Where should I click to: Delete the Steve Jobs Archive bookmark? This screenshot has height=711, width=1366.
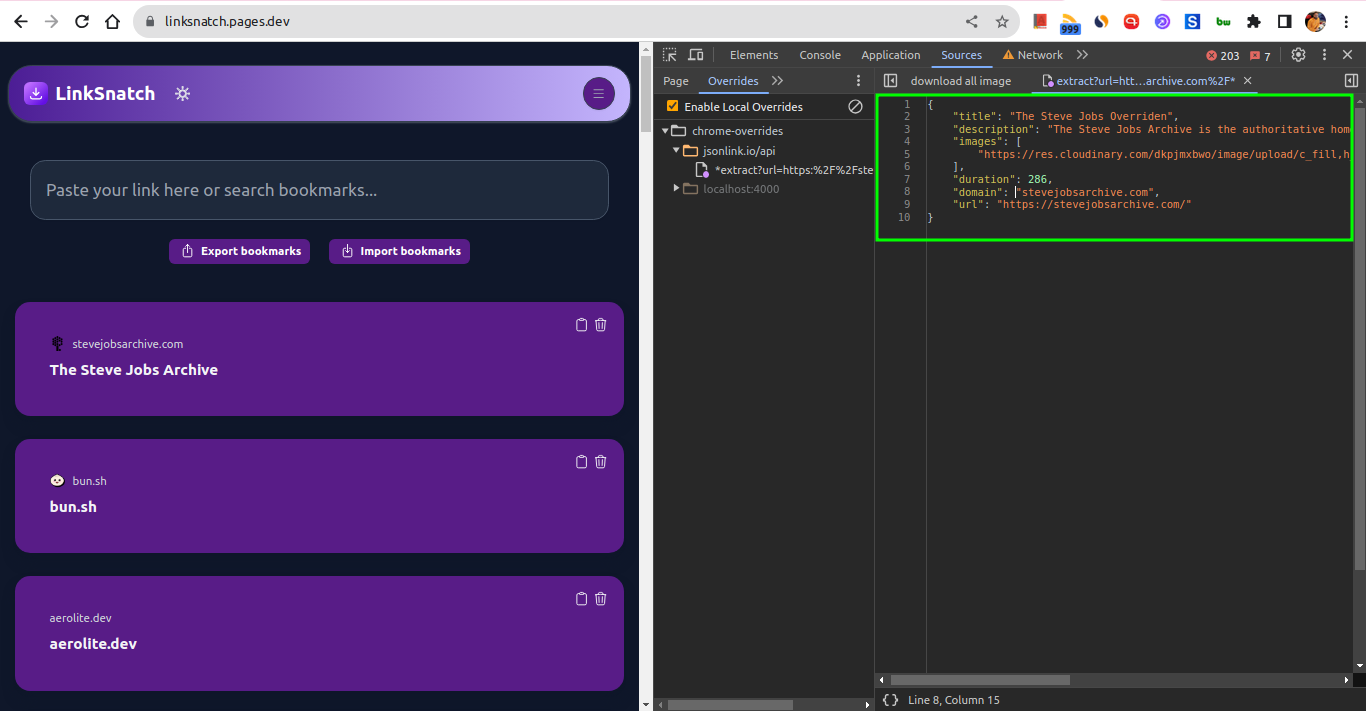(601, 324)
